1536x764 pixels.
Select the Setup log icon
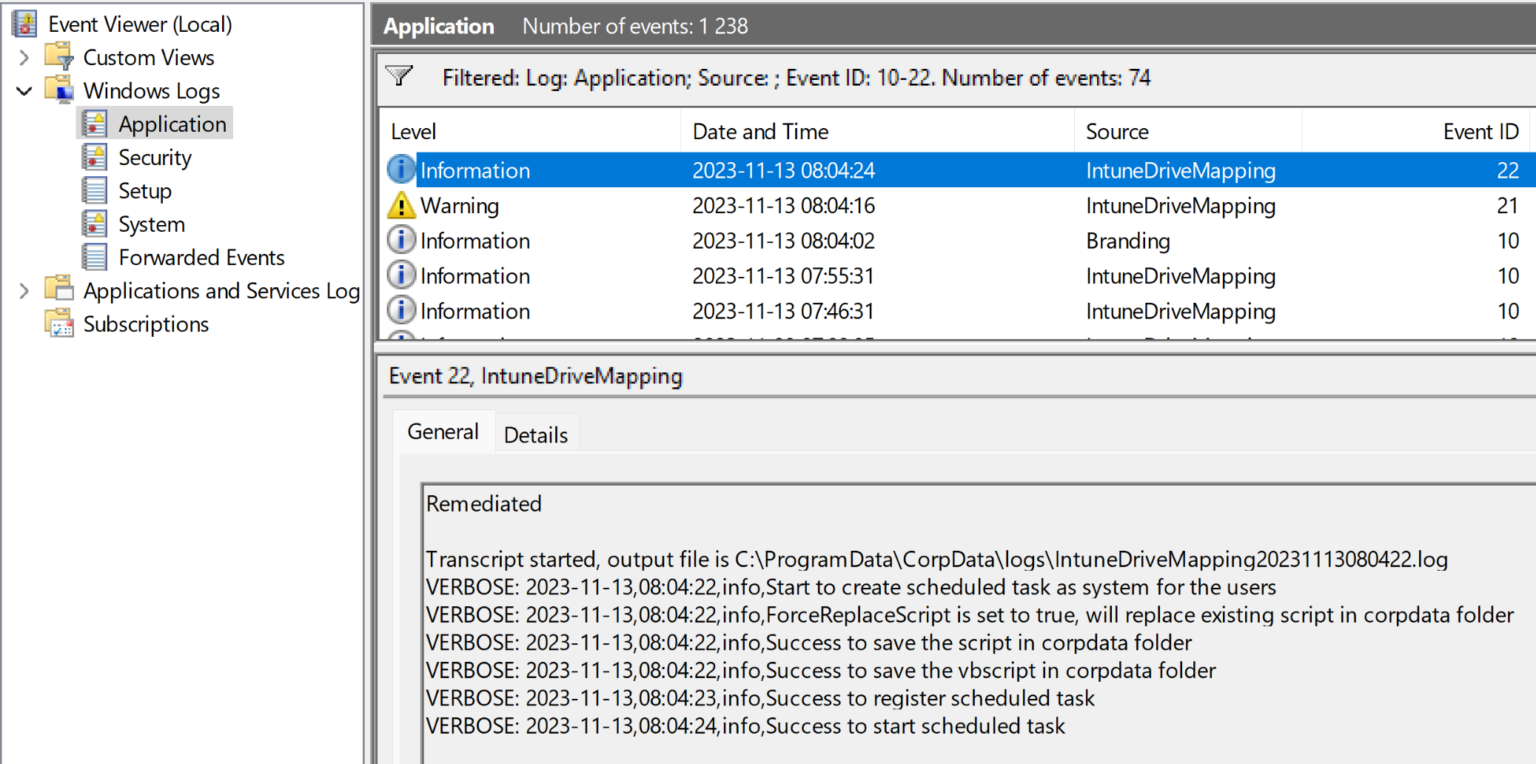pos(97,190)
